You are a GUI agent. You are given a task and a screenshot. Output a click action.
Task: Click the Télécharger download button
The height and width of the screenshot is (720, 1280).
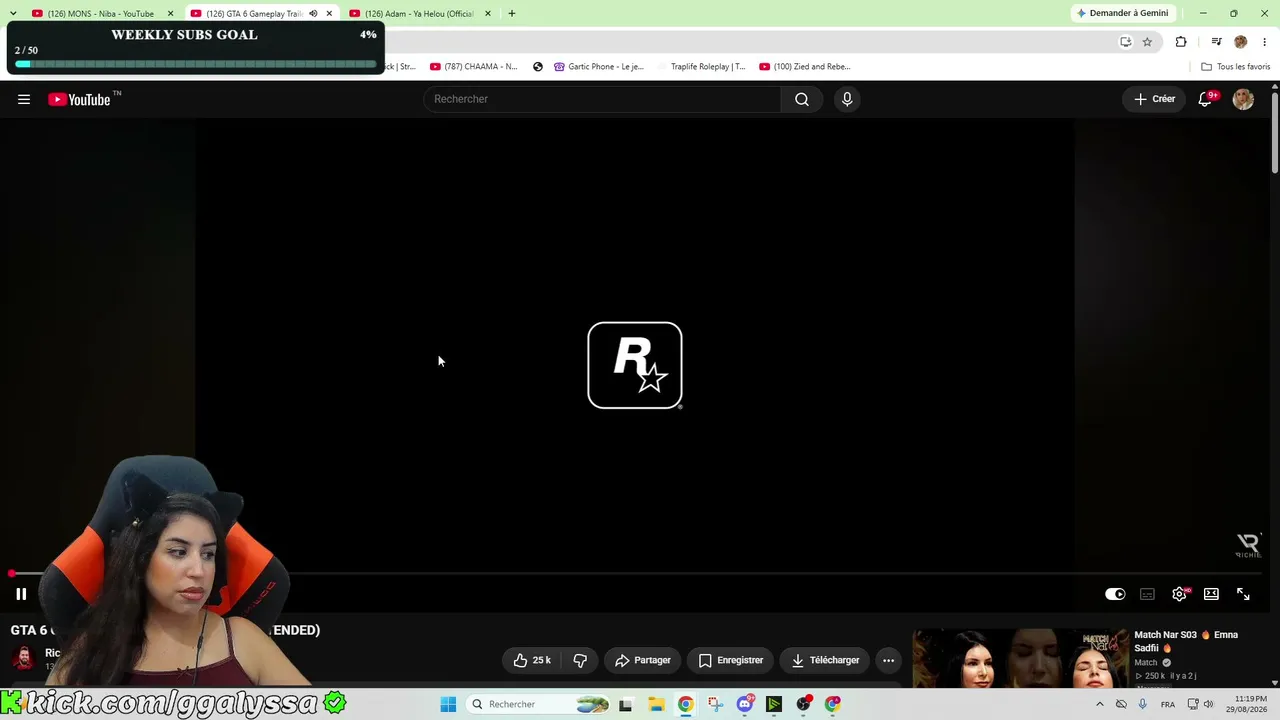826,660
